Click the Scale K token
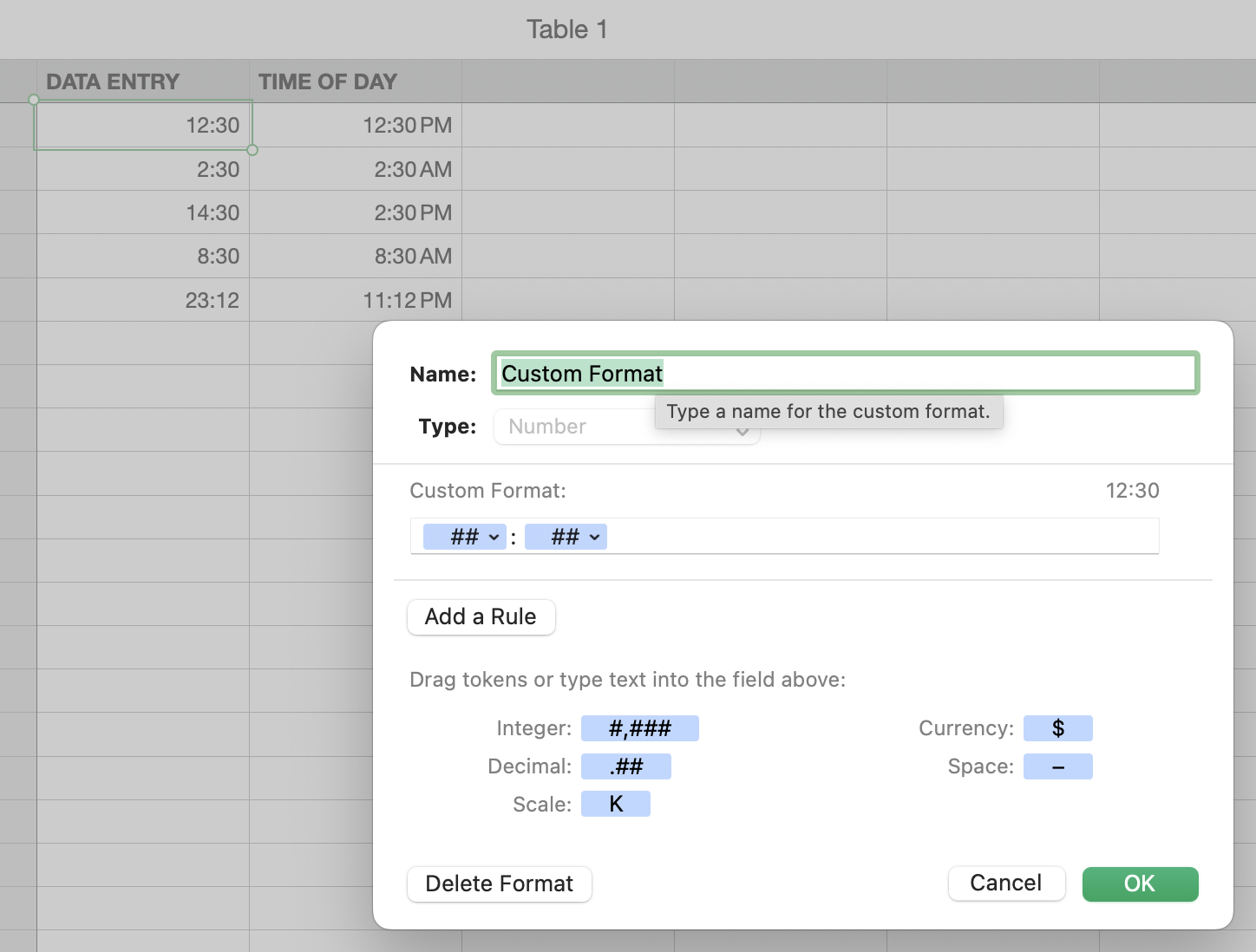 (x=615, y=805)
